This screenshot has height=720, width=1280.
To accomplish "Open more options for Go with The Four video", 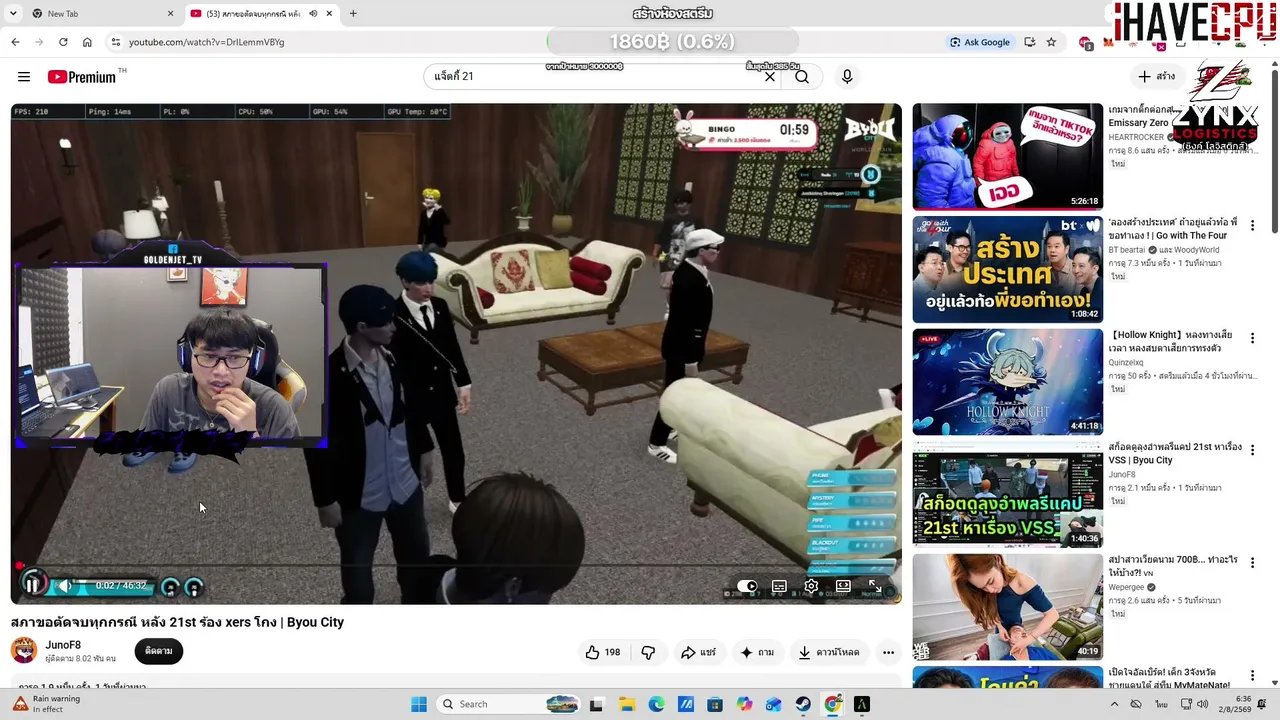I will (1252, 226).
